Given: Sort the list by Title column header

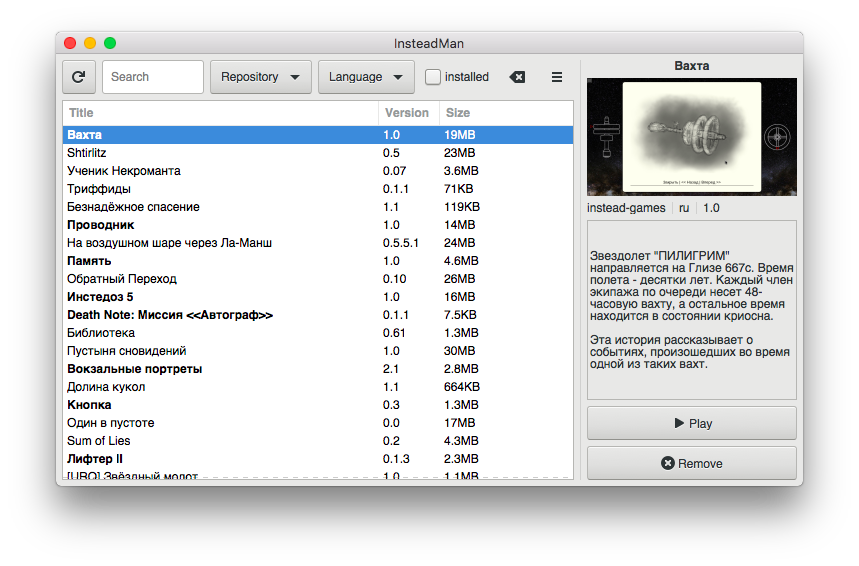Looking at the screenshot, I should [220, 113].
